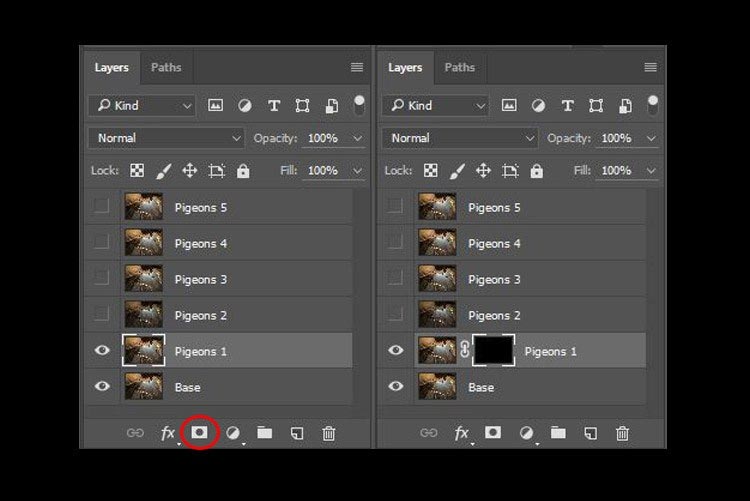Toggle layer filtering switch in right panel

point(653,105)
